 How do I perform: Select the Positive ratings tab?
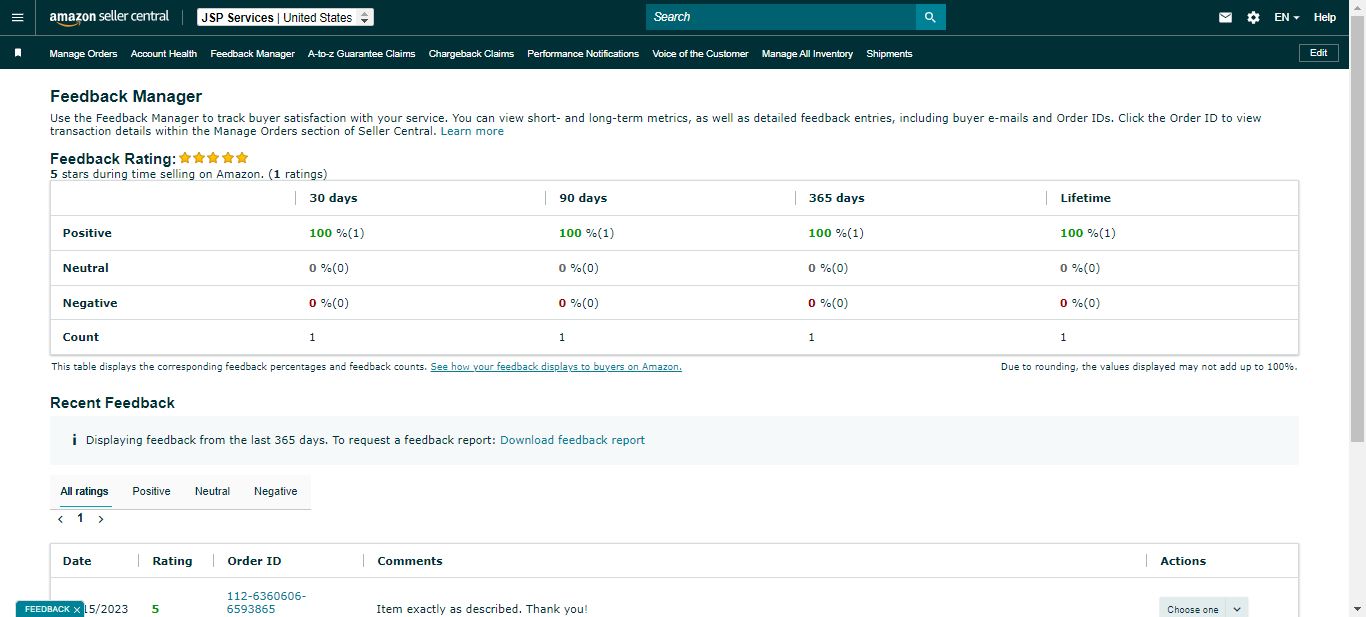(x=151, y=491)
